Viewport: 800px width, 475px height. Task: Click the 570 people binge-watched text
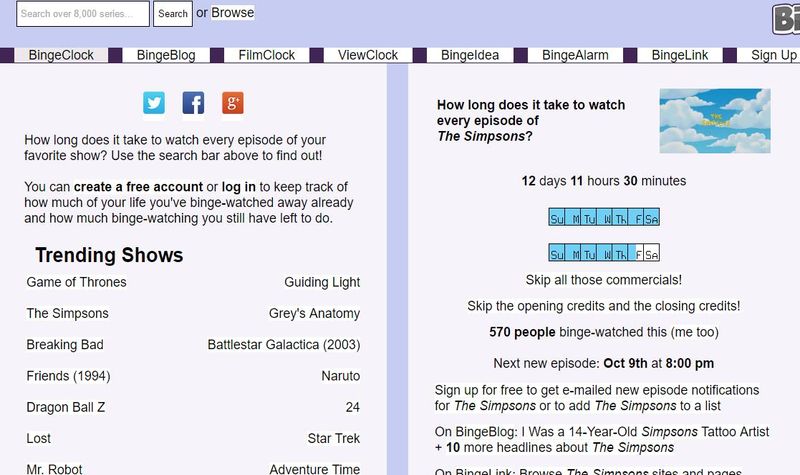click(x=578, y=332)
